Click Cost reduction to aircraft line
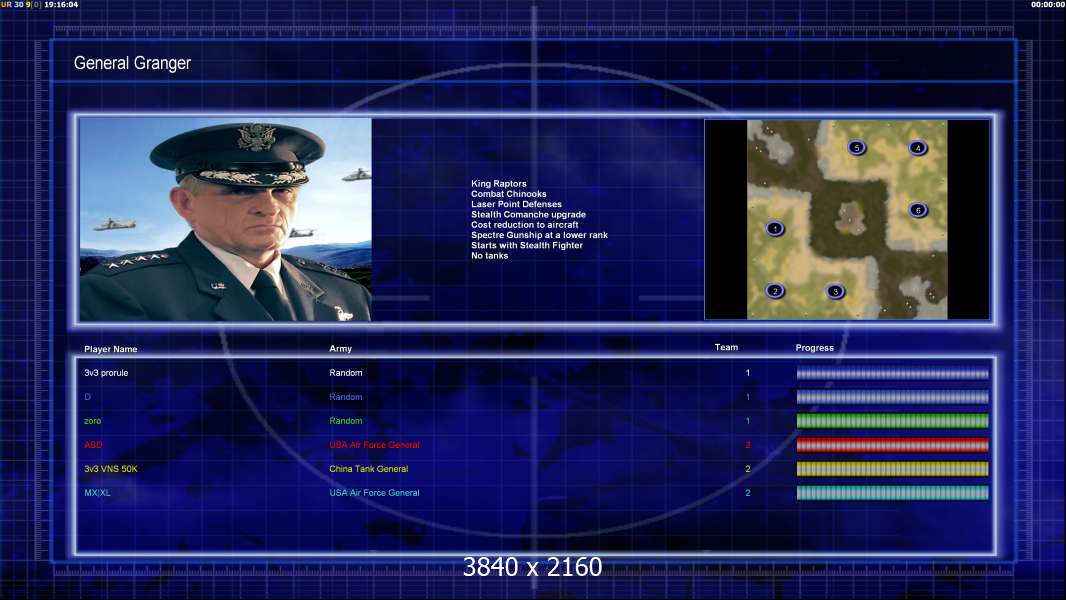Viewport: 1066px width, 600px height. click(525, 225)
